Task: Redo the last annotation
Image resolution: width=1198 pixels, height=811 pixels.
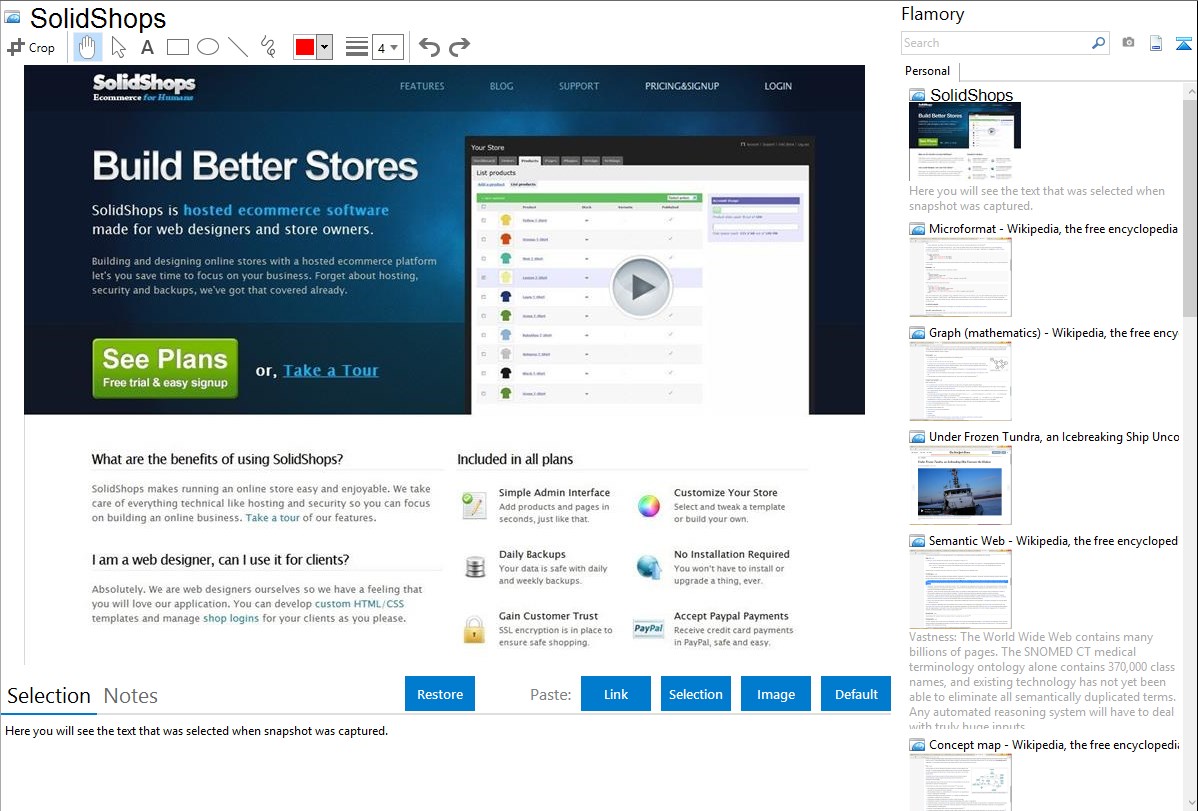Action: click(459, 47)
